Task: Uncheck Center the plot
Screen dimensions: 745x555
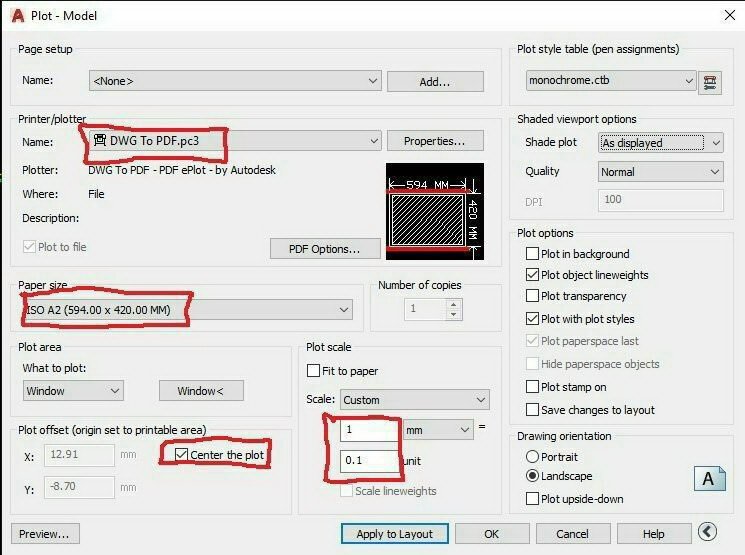Action: click(x=181, y=455)
